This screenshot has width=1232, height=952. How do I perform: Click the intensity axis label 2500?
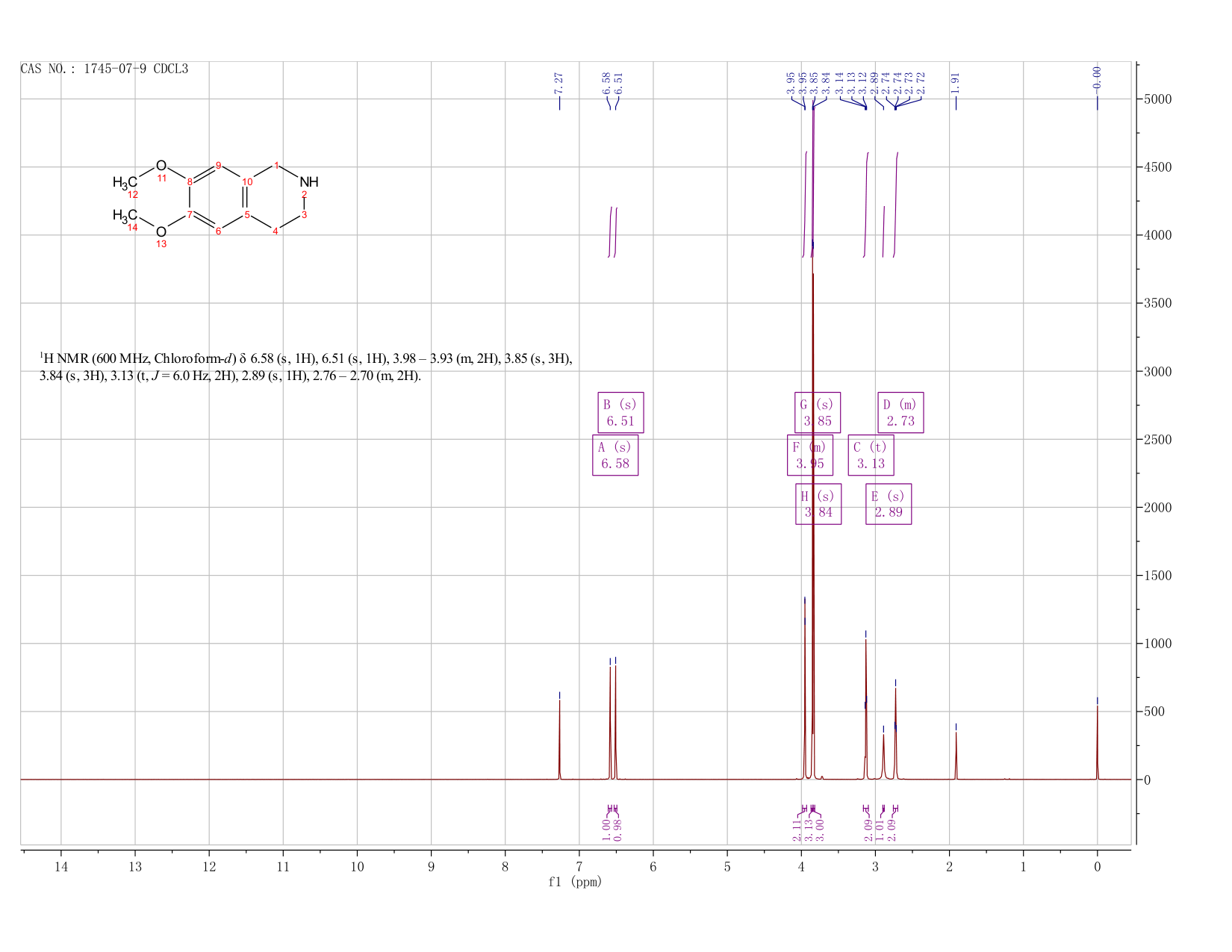1157,439
